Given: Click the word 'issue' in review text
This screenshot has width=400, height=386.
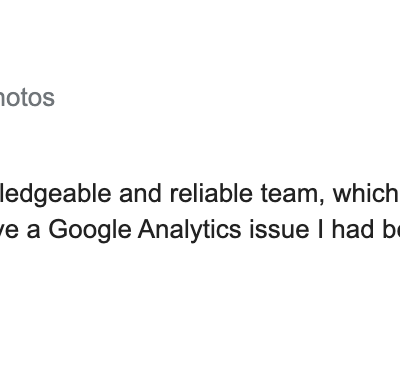Looking at the screenshot, I should click(x=279, y=229).
